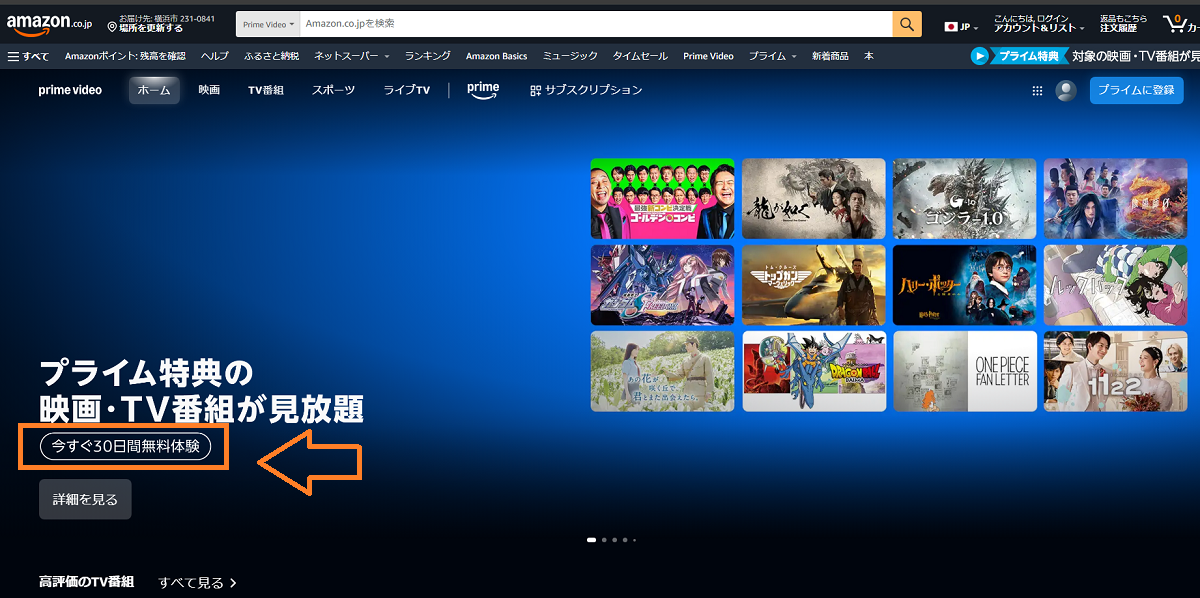The height and width of the screenshot is (598, 1200).
Task: Select the 映画 tab
Action: (x=209, y=90)
